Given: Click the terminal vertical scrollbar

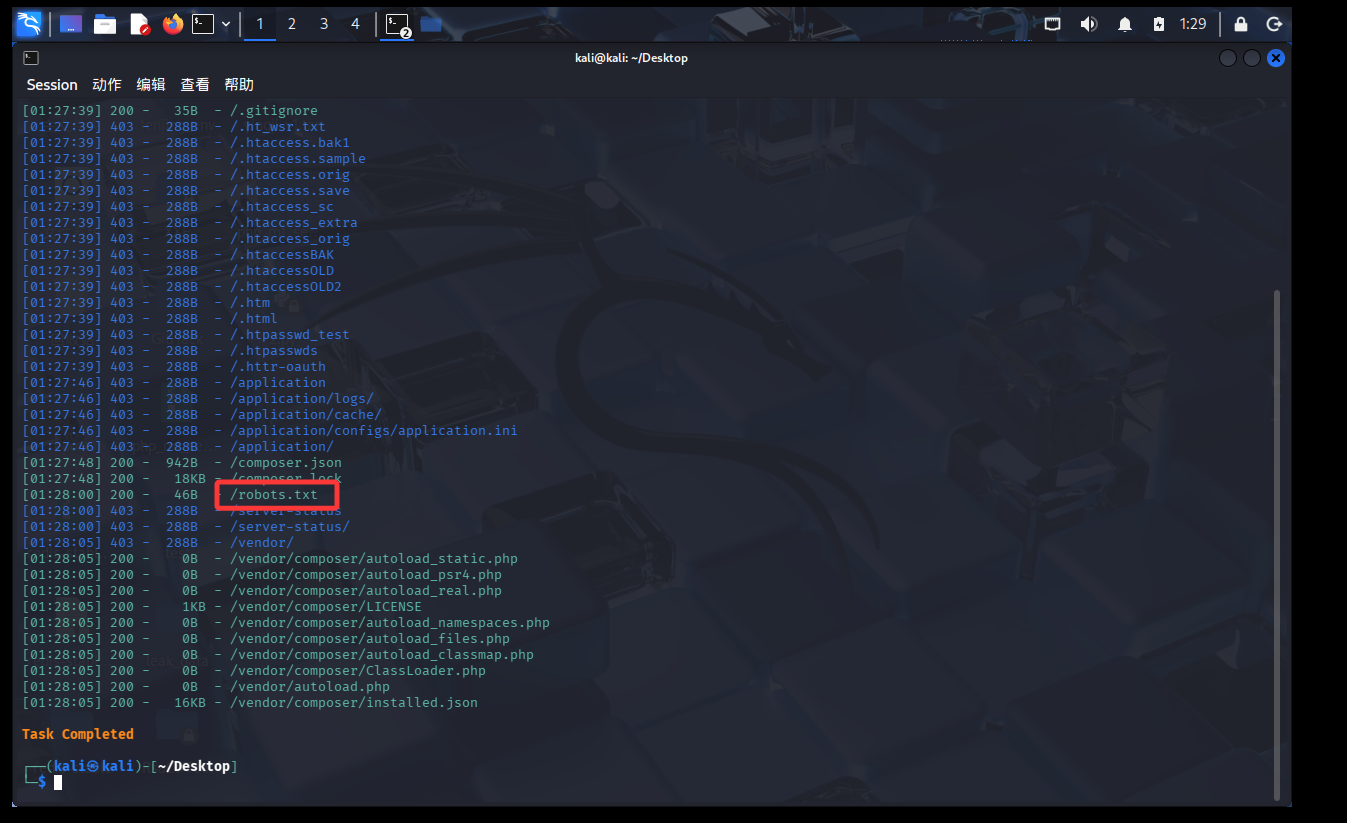Looking at the screenshot, I should (1274, 540).
